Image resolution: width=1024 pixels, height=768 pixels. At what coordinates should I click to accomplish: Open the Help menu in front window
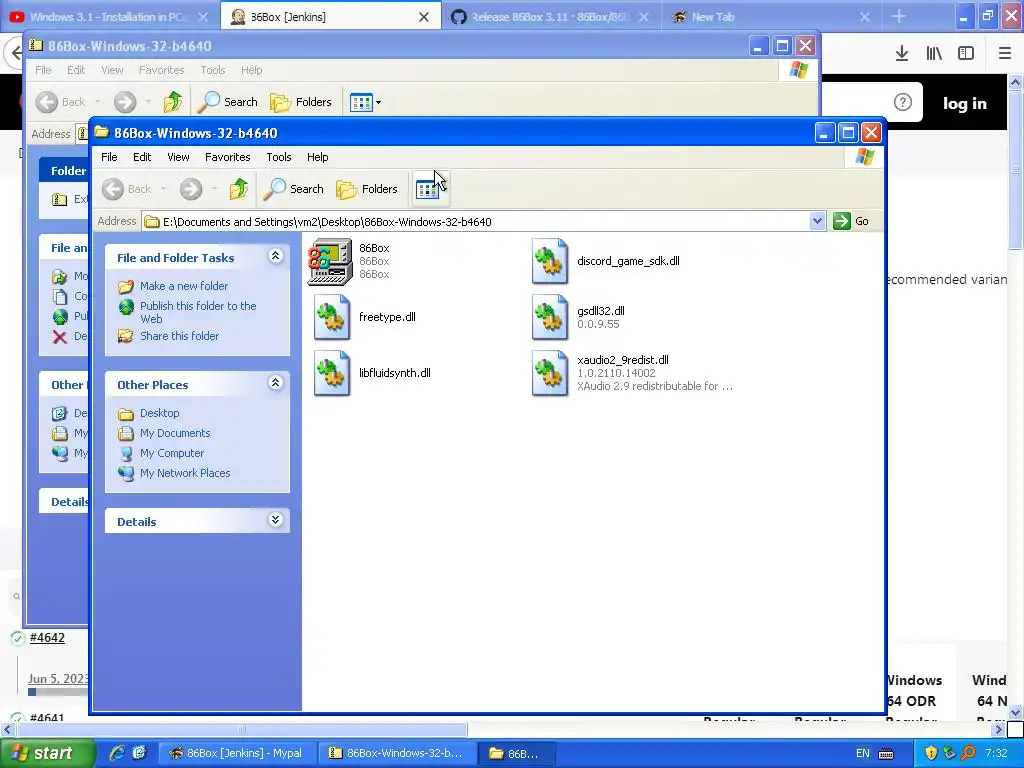(x=317, y=157)
